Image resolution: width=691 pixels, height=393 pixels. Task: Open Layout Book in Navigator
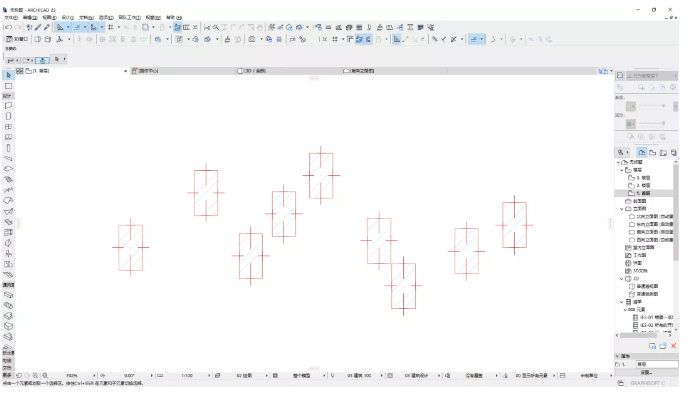pos(663,152)
